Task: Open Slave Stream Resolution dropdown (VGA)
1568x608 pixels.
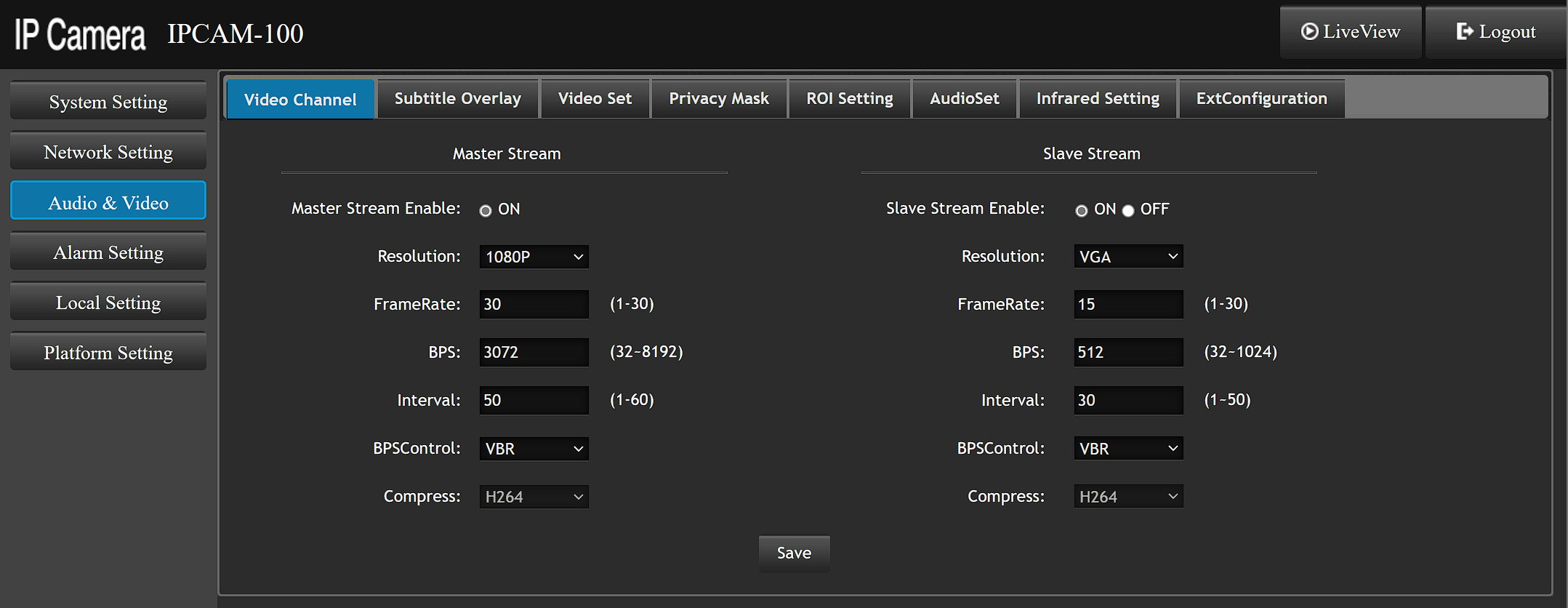Action: (1129, 257)
